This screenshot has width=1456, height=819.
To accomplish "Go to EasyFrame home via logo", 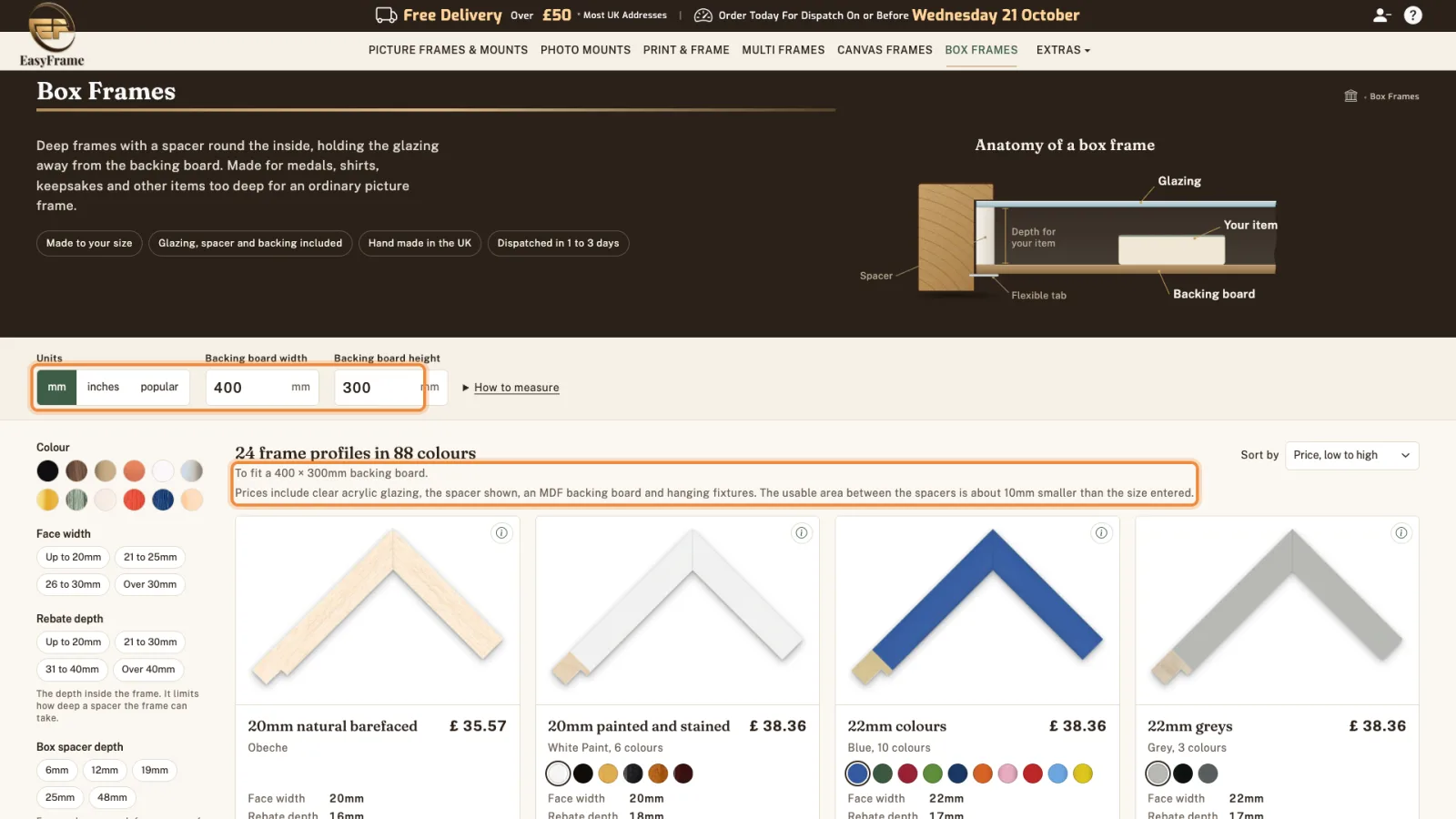I will coord(52,35).
